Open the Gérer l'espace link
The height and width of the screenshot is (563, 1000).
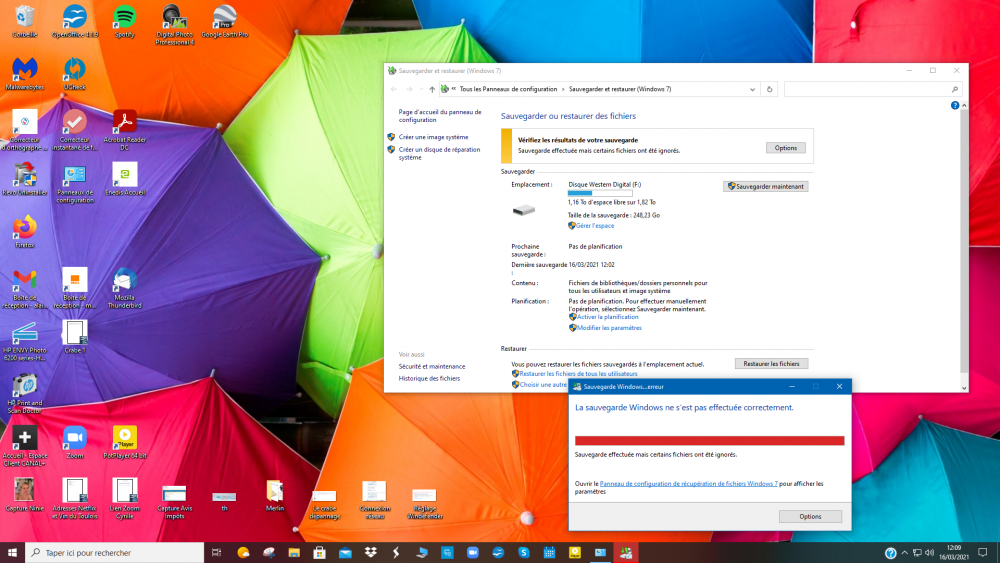[595, 226]
